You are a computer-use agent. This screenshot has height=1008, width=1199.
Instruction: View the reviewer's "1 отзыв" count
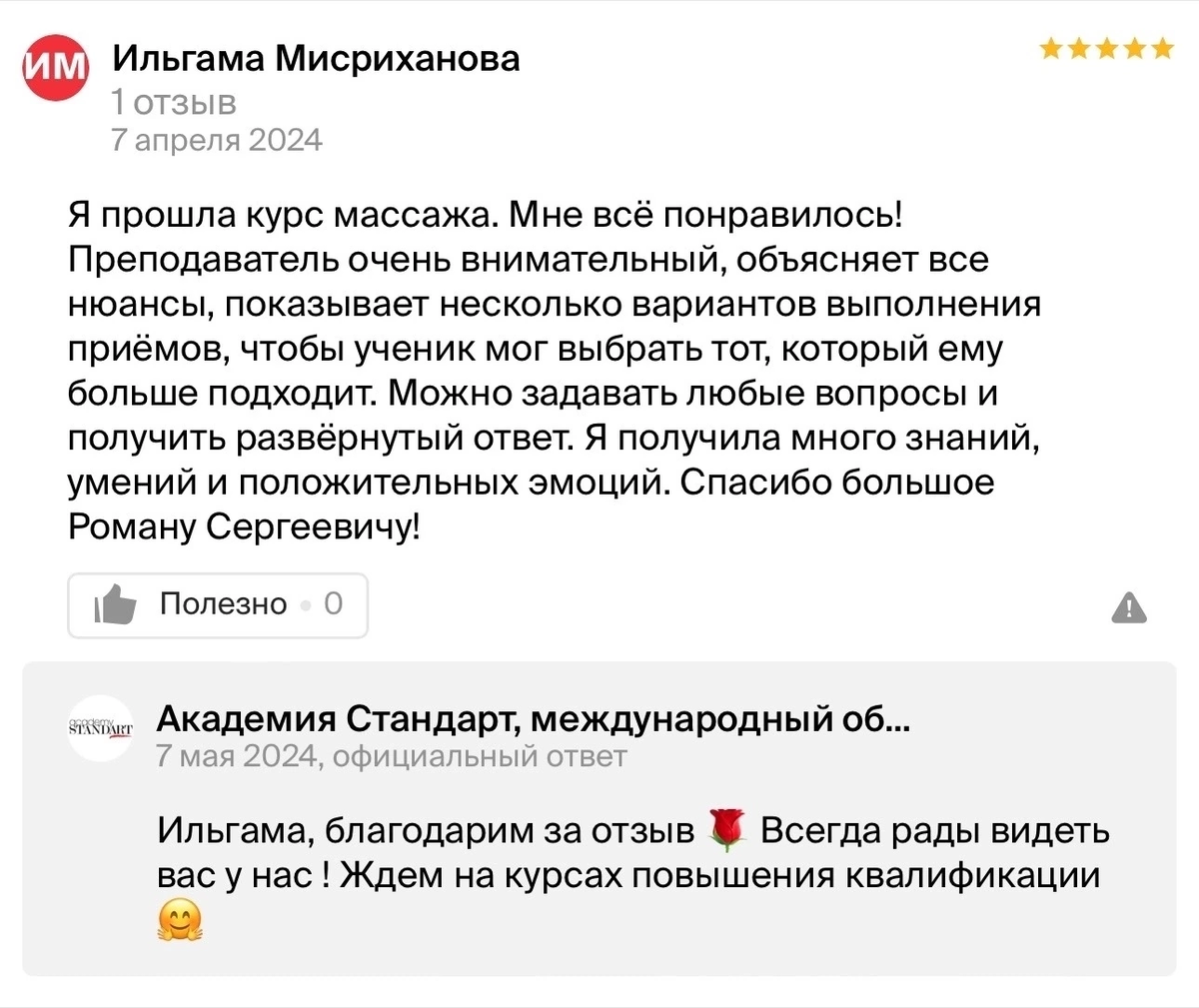pos(174,102)
